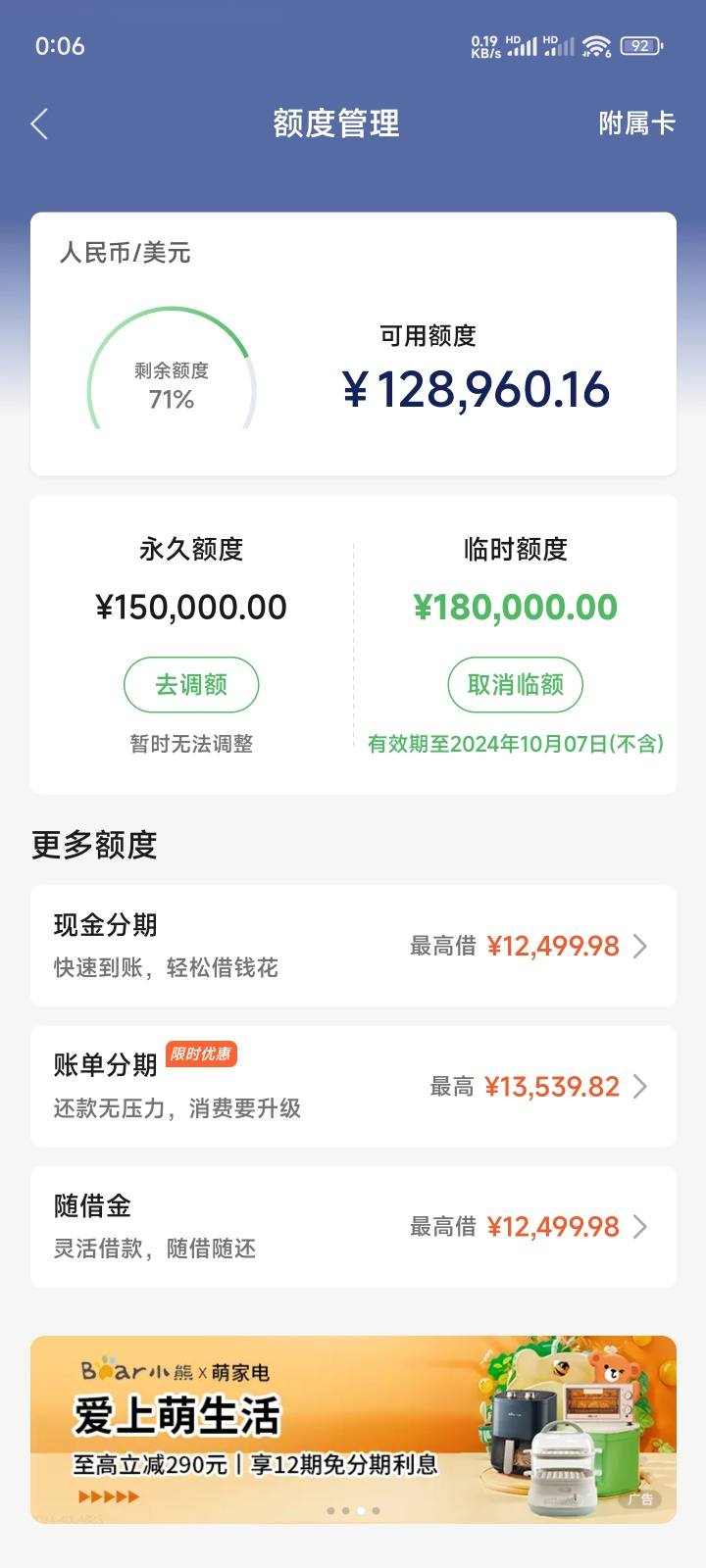Tap the Wi-Fi icon in status bar

point(596,46)
